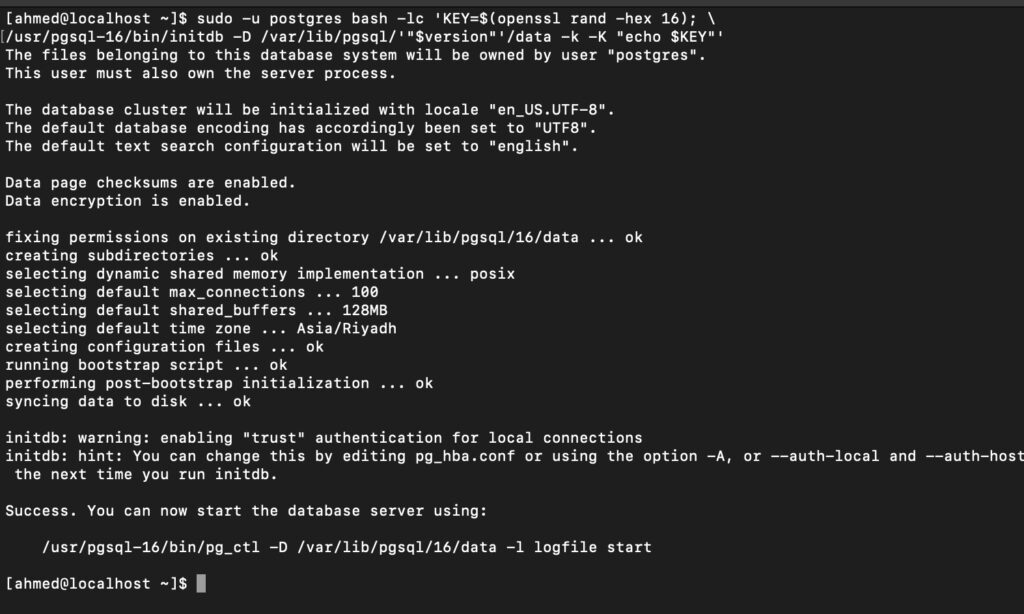Click the "Success." message text
The height and width of the screenshot is (614, 1024).
click(x=42, y=511)
